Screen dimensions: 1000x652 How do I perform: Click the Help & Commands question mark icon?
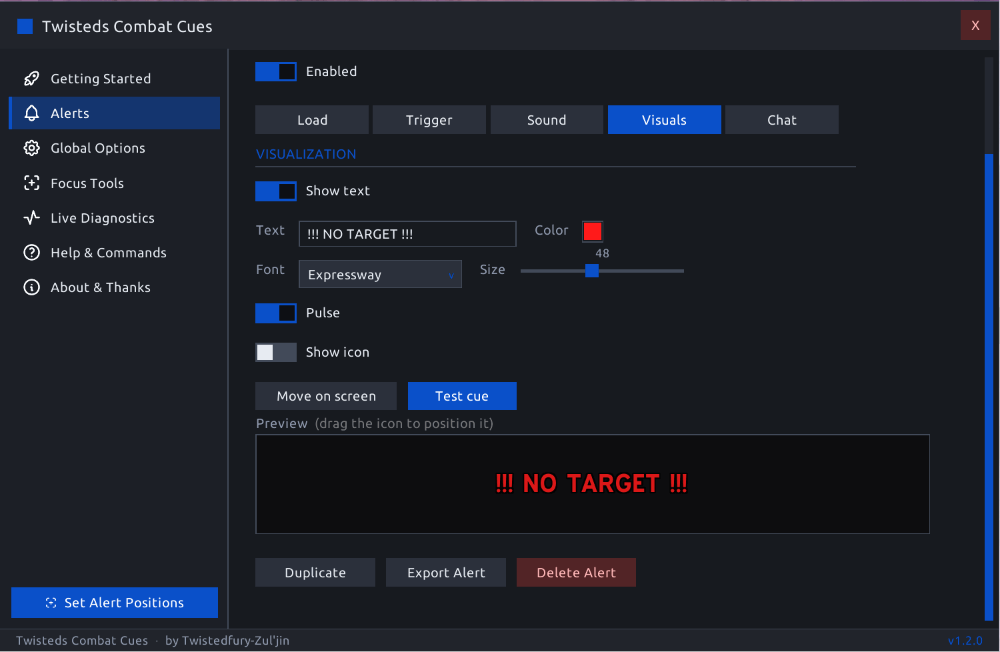[x=31, y=253]
